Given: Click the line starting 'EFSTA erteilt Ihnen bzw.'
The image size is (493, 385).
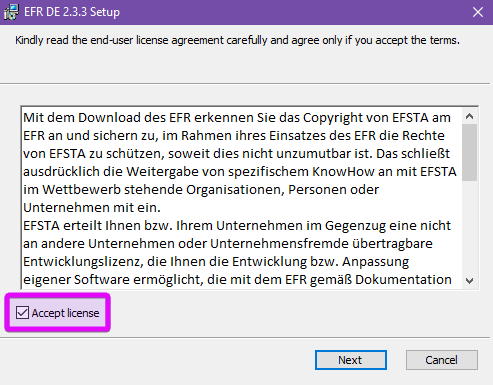Looking at the screenshot, I should coord(237,226).
